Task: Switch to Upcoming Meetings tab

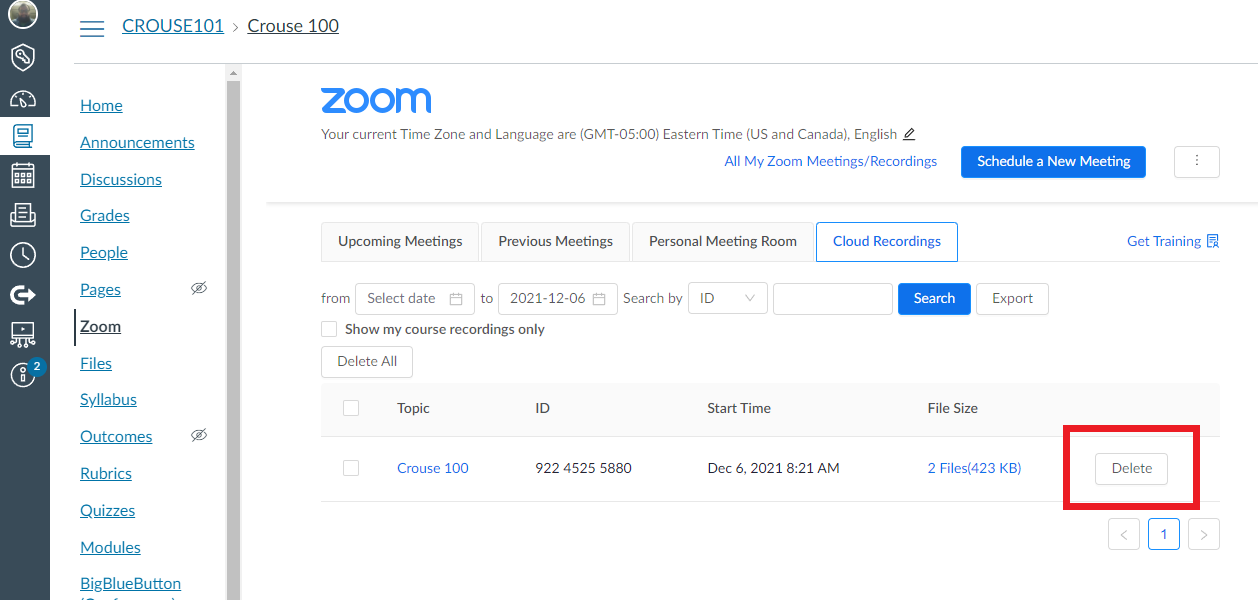Action: pyautogui.click(x=400, y=241)
